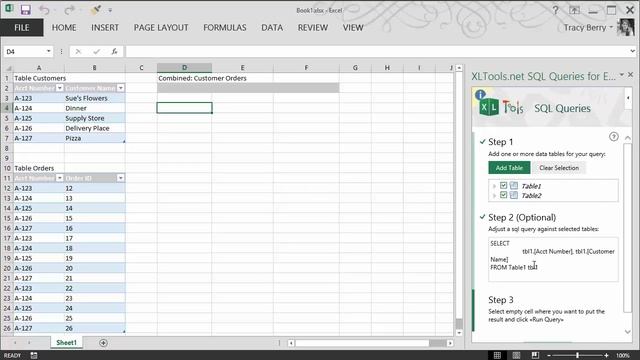
Task: Close the XLTools SQL Queries task pane
Action: tap(631, 75)
